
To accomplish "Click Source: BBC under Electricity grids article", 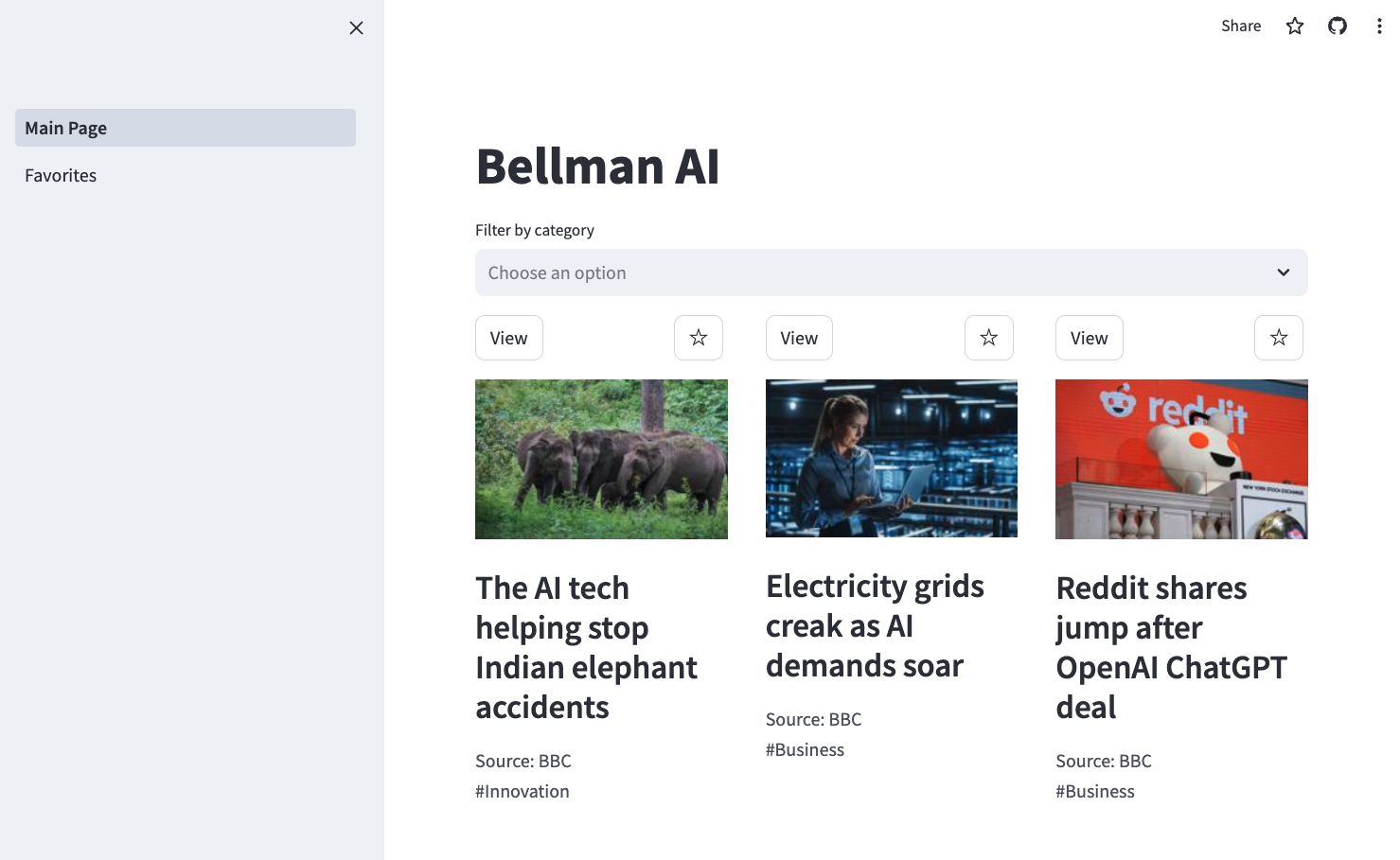I will point(814,720).
